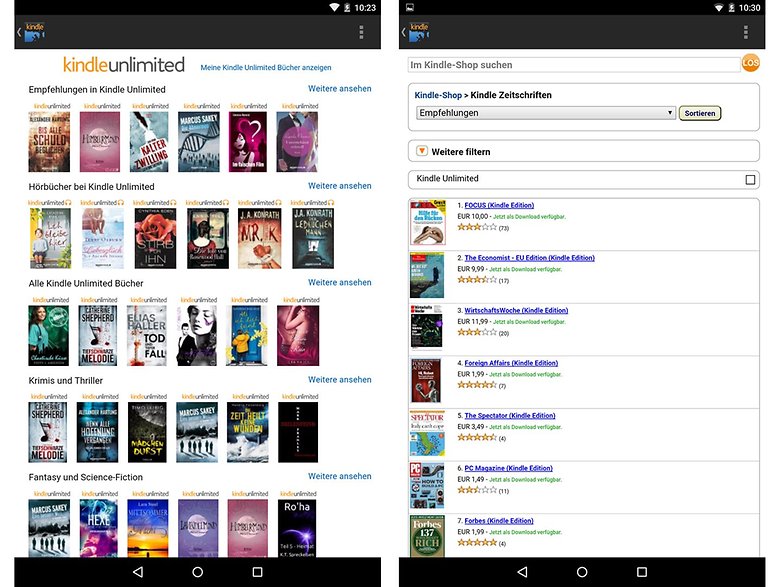Tap the orange LOS search button
Image resolution: width=782 pixels, height=587 pixels.
click(x=751, y=63)
